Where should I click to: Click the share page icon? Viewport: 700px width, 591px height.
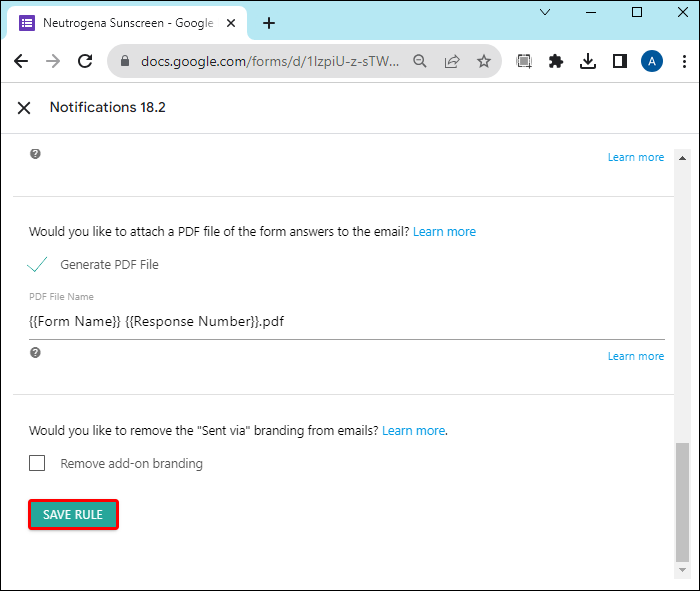click(x=452, y=61)
